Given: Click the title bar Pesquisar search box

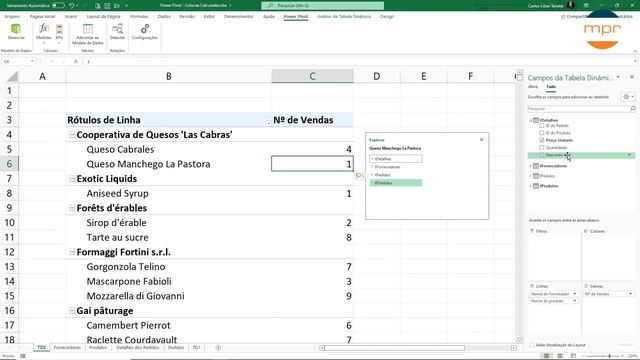Looking at the screenshot, I should tap(322, 6).
